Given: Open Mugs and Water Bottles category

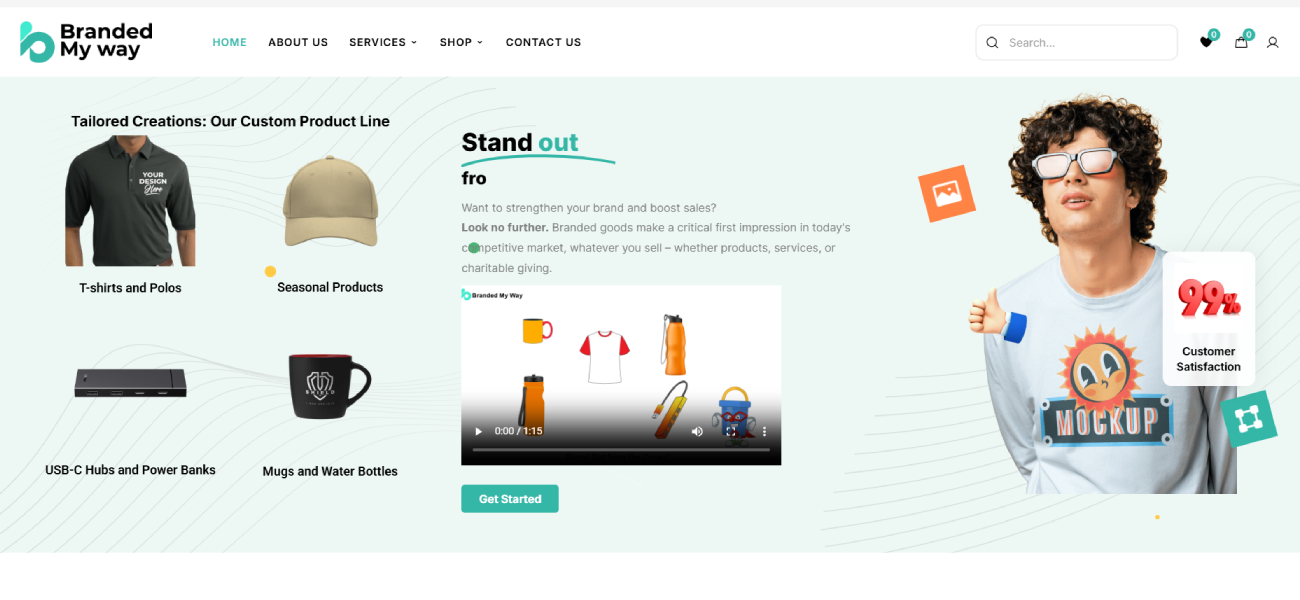Looking at the screenshot, I should point(330,471).
